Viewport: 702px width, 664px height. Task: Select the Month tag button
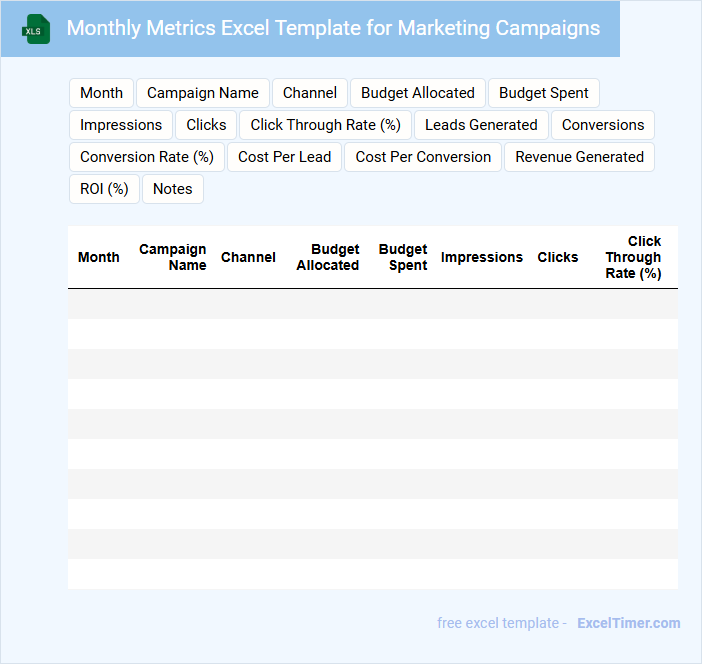101,93
